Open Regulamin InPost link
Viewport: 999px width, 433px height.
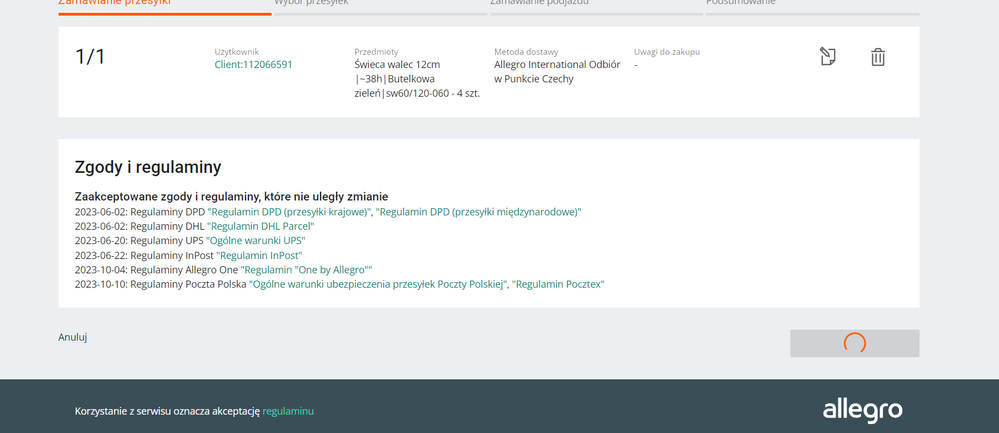coord(259,255)
